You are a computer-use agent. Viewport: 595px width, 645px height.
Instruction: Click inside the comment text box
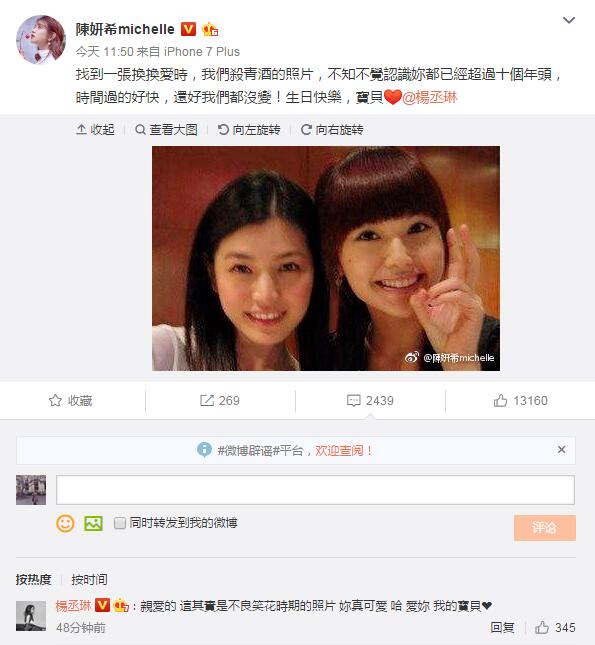click(x=315, y=490)
